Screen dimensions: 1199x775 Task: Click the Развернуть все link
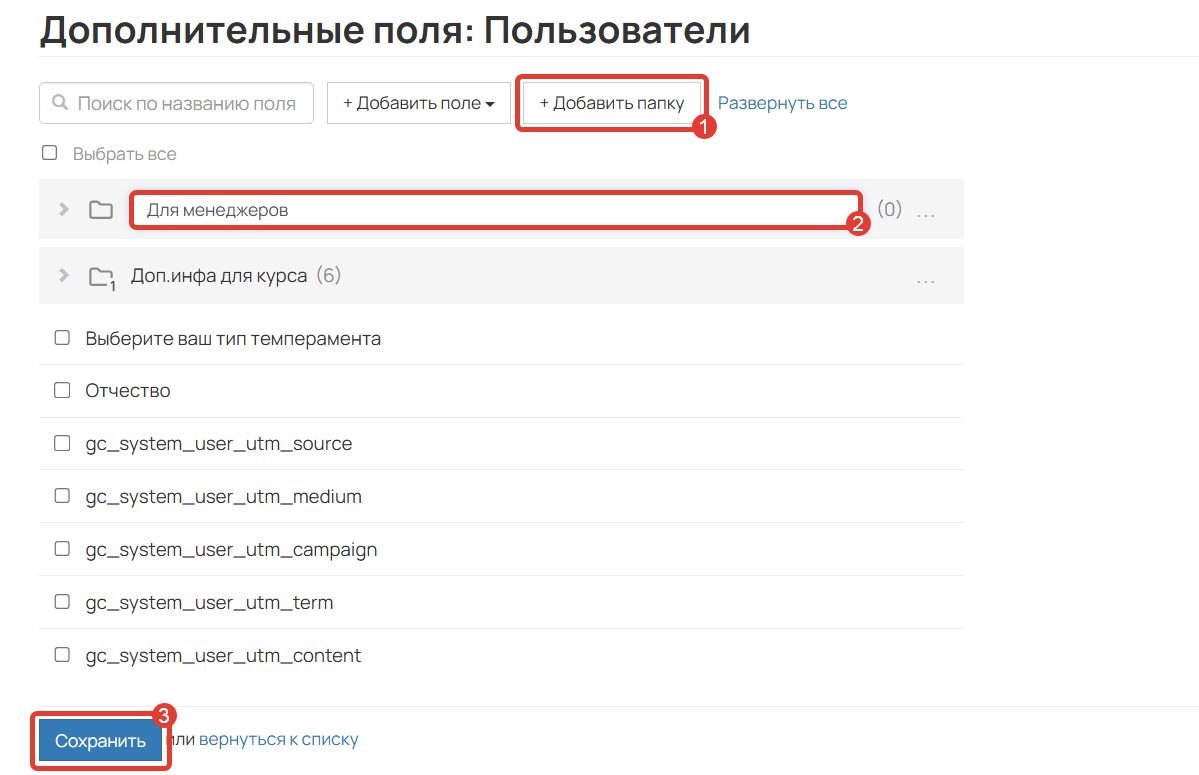782,103
